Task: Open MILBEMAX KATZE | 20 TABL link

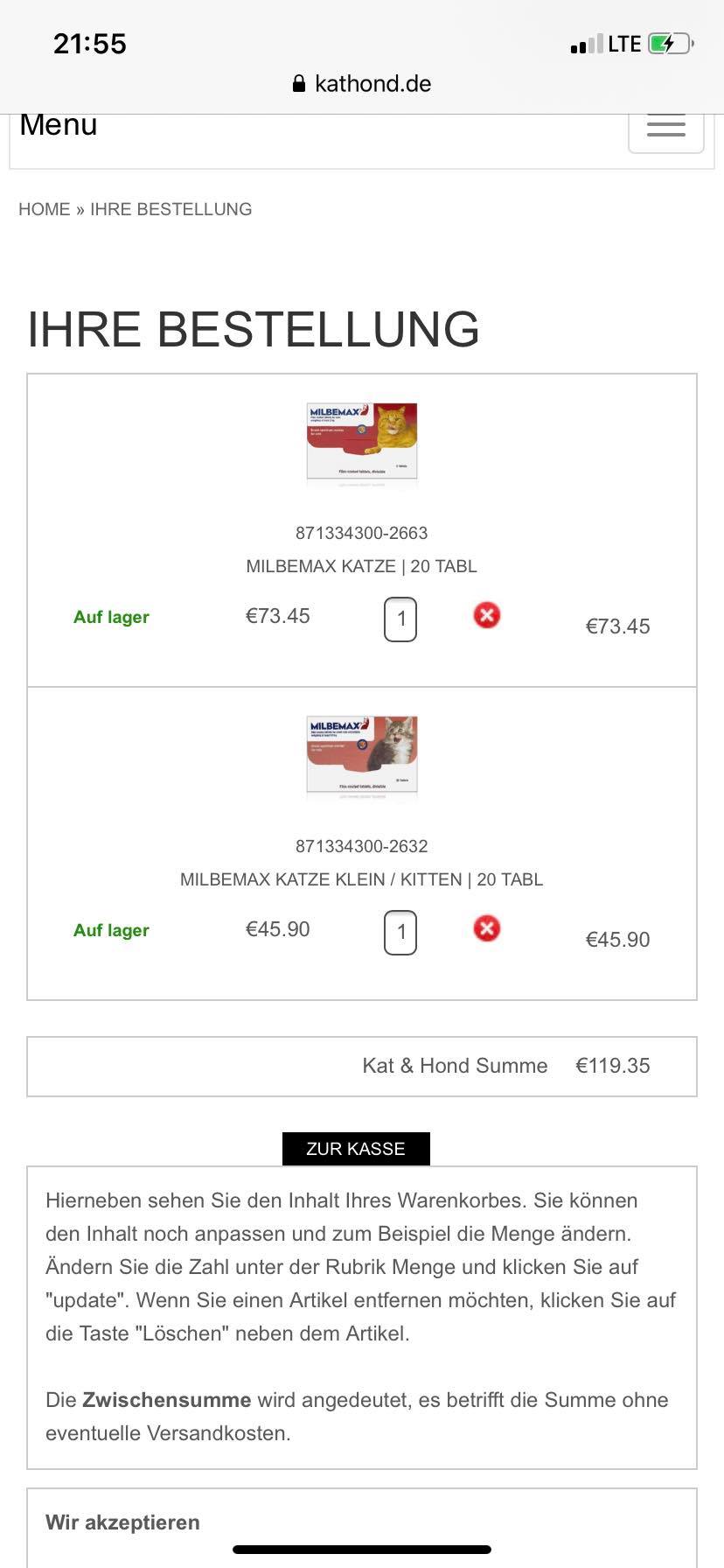Action: coord(362,566)
